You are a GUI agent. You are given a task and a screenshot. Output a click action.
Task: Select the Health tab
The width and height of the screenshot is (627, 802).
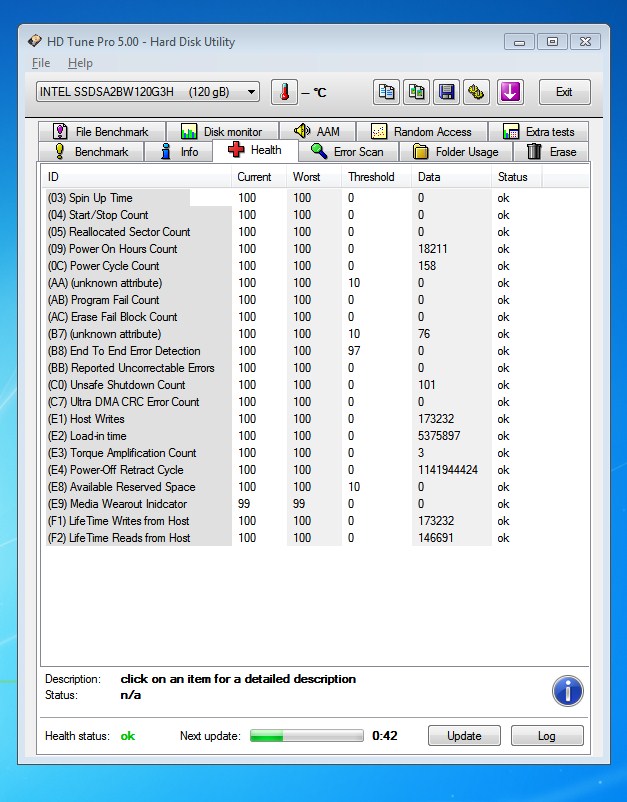tap(255, 150)
